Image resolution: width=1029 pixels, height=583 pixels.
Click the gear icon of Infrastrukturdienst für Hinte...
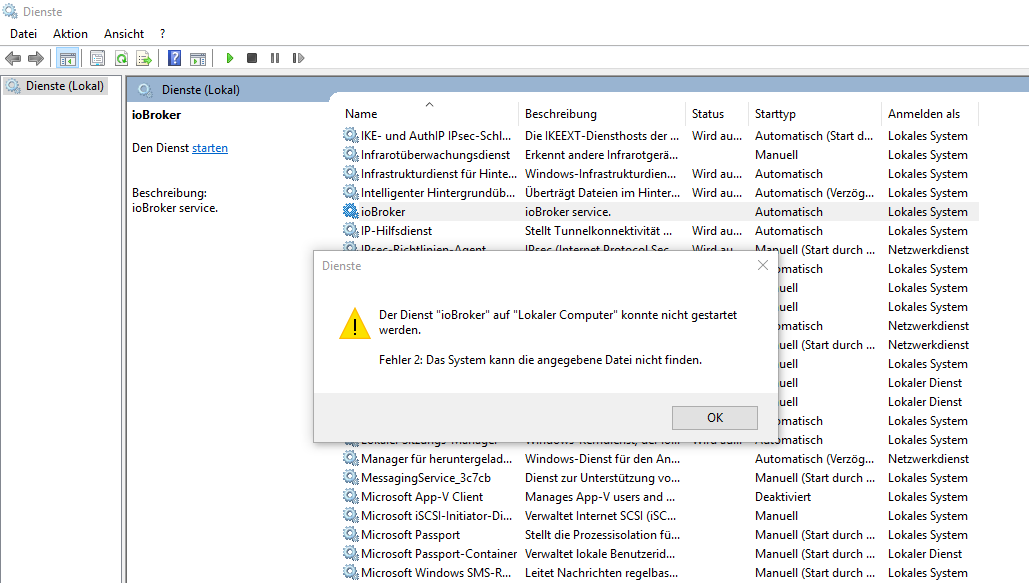350,173
